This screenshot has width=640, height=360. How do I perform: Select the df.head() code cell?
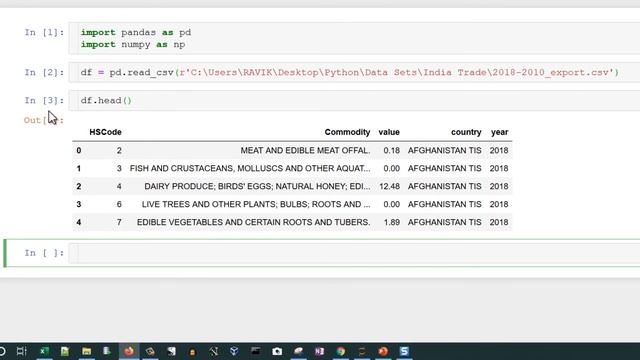tap(355, 100)
